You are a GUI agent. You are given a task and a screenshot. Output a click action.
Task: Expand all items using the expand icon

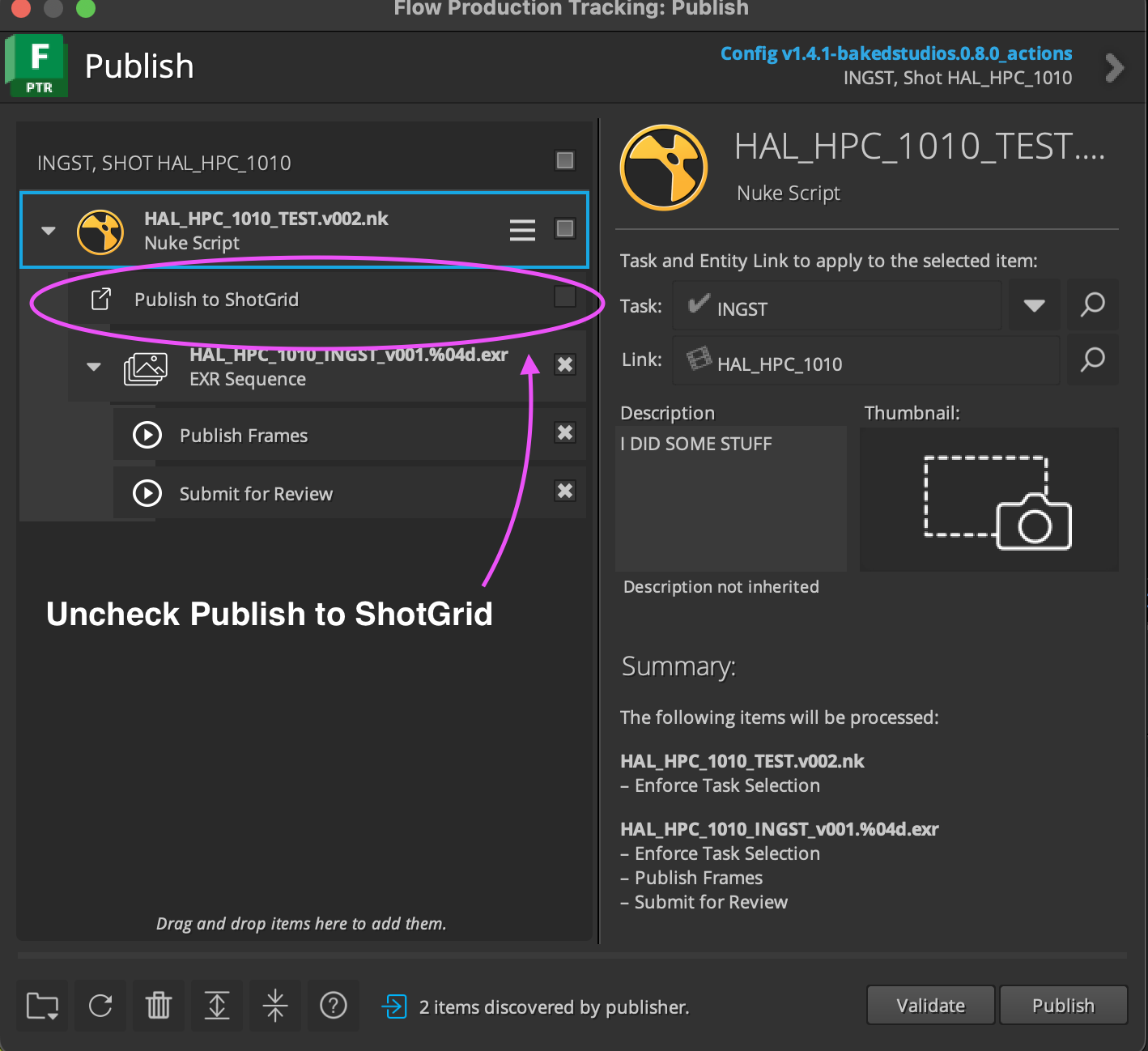pos(217,1006)
